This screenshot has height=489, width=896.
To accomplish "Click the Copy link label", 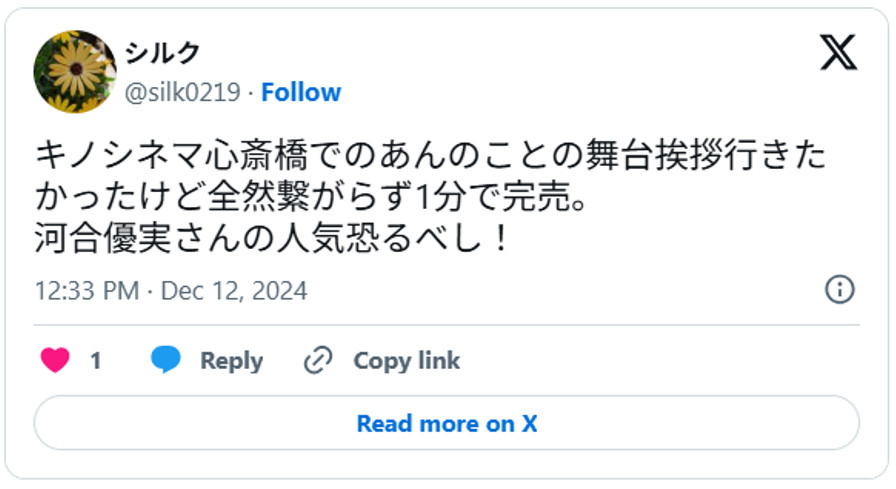I will [x=406, y=360].
